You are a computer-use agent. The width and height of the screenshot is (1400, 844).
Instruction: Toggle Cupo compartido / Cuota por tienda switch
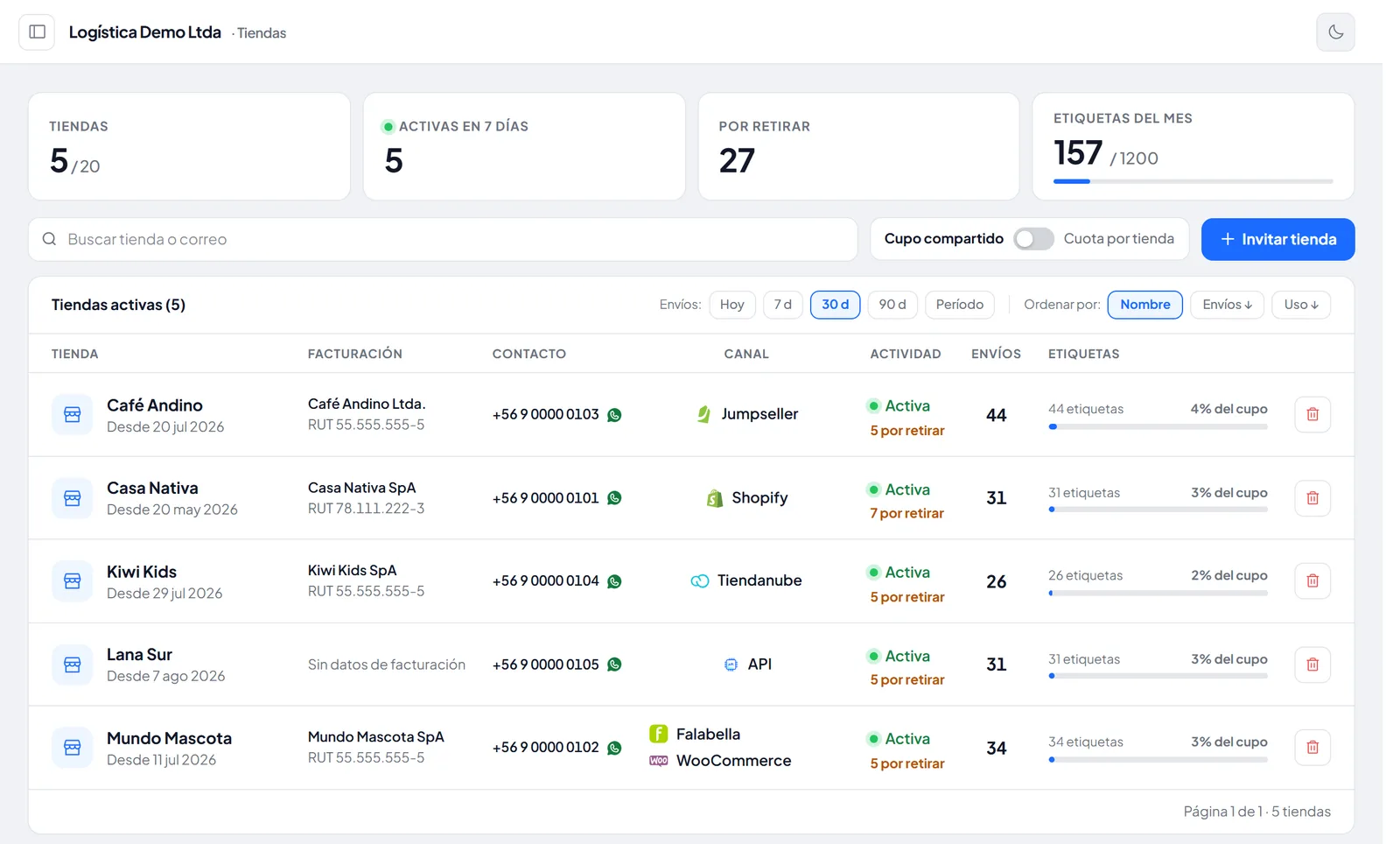(x=1033, y=239)
